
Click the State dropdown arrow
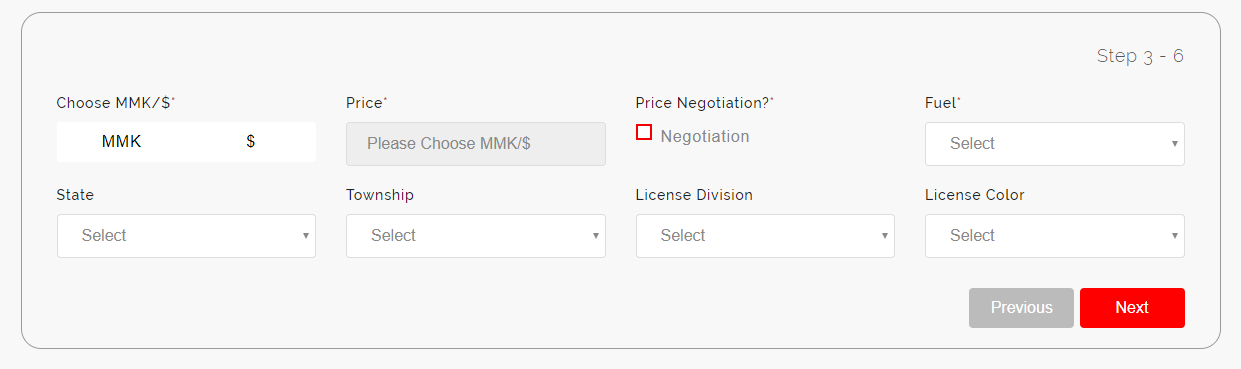(305, 236)
